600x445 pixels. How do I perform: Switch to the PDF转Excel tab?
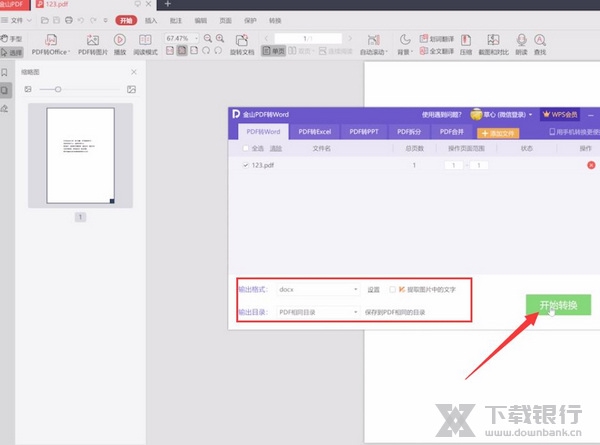click(x=315, y=132)
